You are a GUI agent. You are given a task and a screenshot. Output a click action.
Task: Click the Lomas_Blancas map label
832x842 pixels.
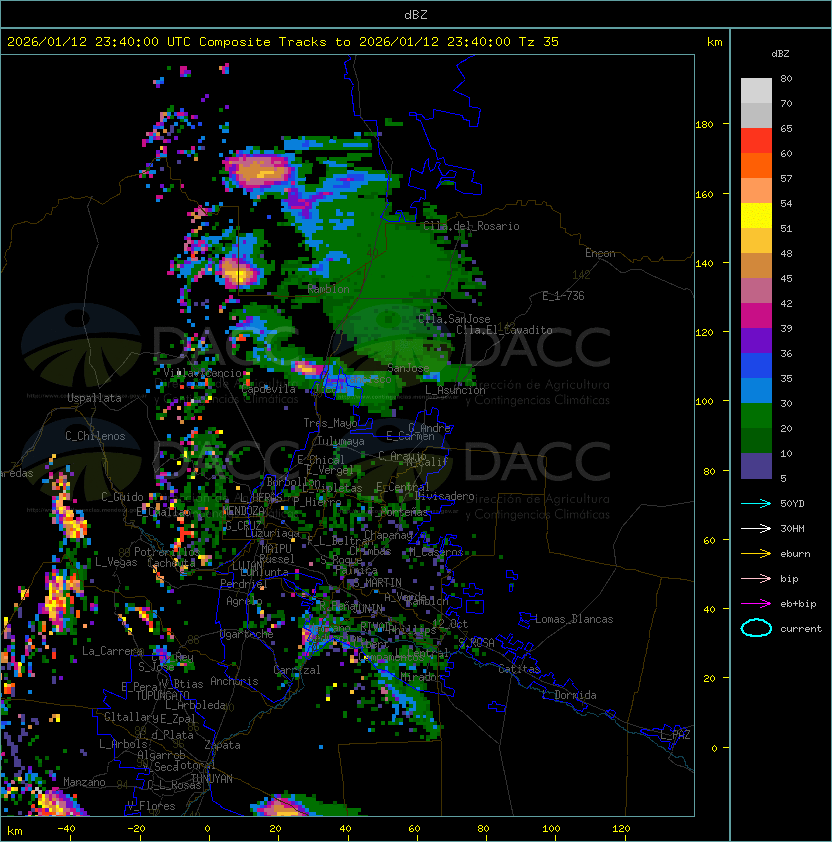574,619
